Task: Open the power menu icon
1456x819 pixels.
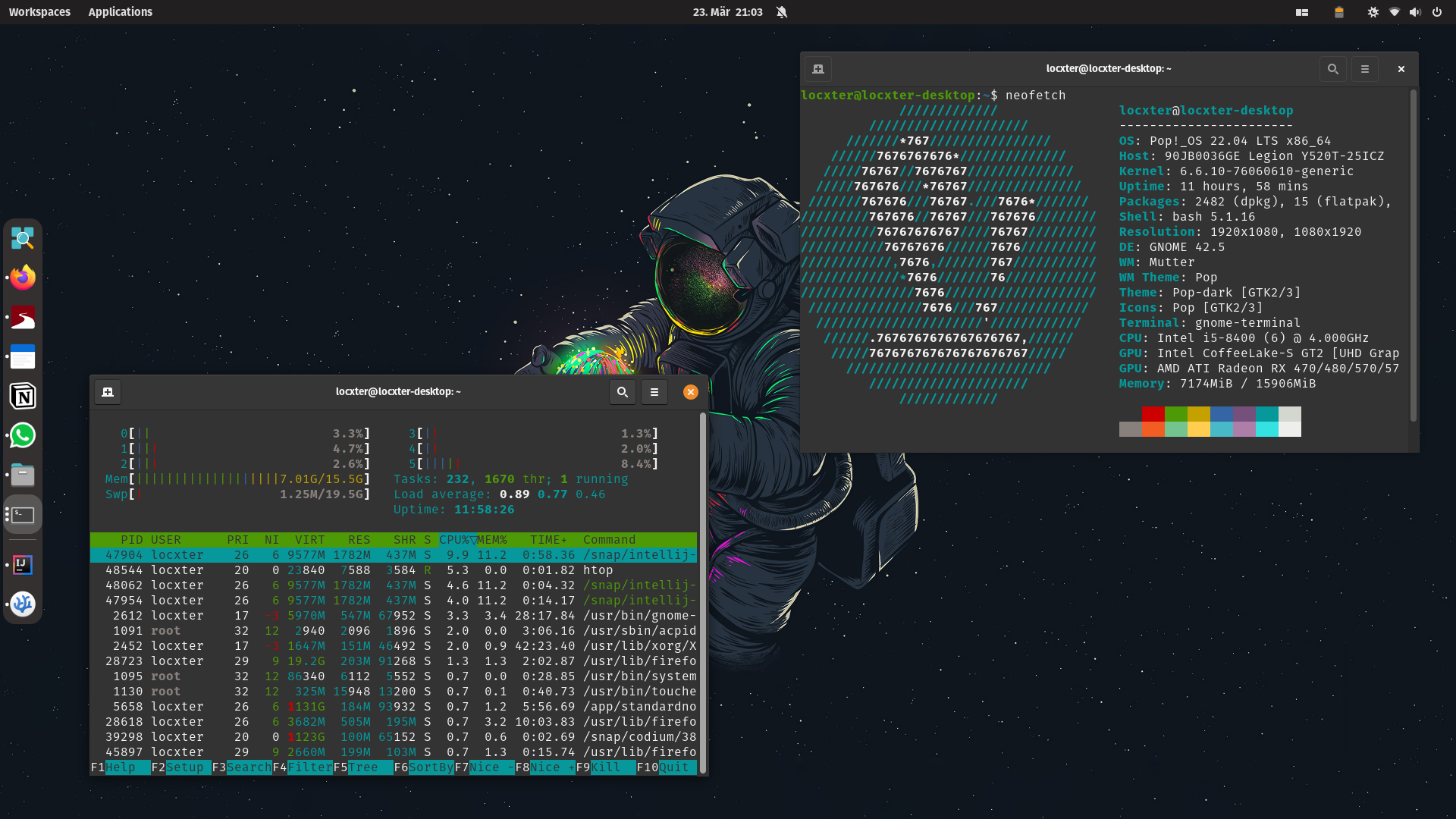Action: 1437,12
